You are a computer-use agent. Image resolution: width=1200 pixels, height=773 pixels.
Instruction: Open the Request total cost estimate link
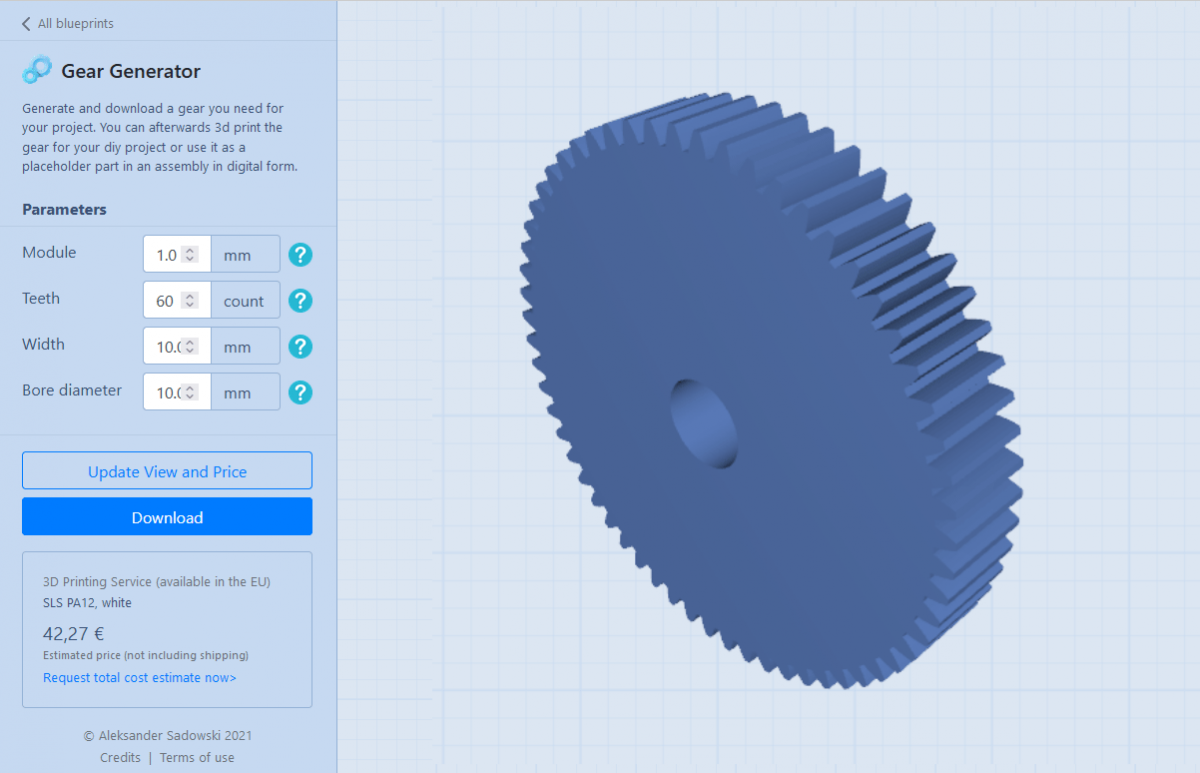point(139,677)
